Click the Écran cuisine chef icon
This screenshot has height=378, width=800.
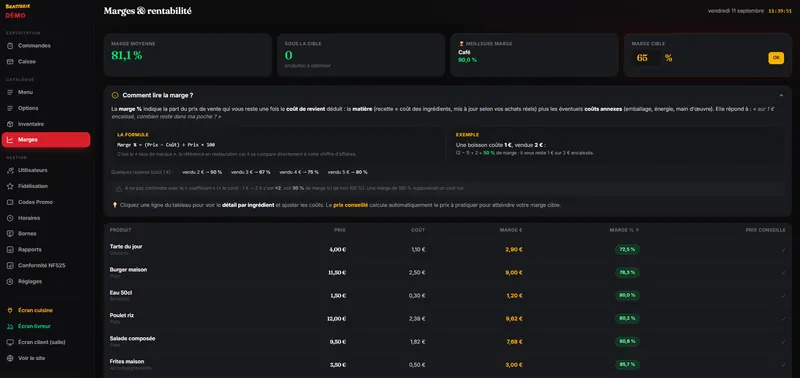10,310
